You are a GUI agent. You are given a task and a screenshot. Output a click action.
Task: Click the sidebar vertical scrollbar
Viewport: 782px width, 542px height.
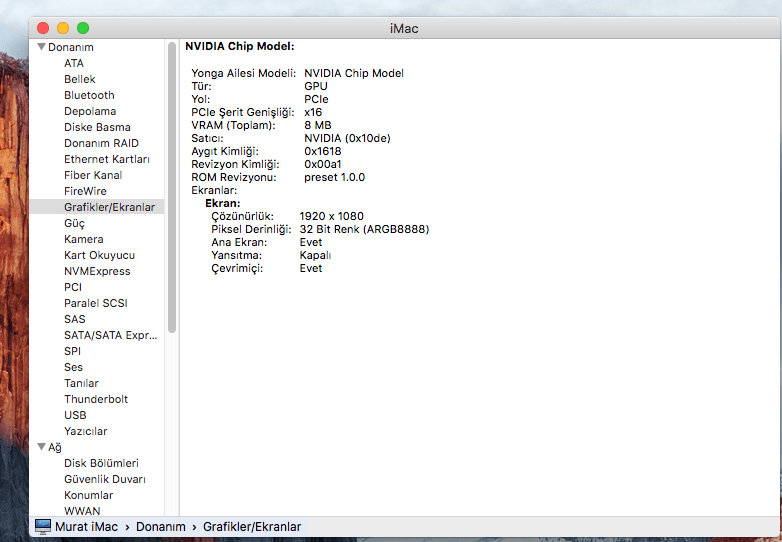172,187
